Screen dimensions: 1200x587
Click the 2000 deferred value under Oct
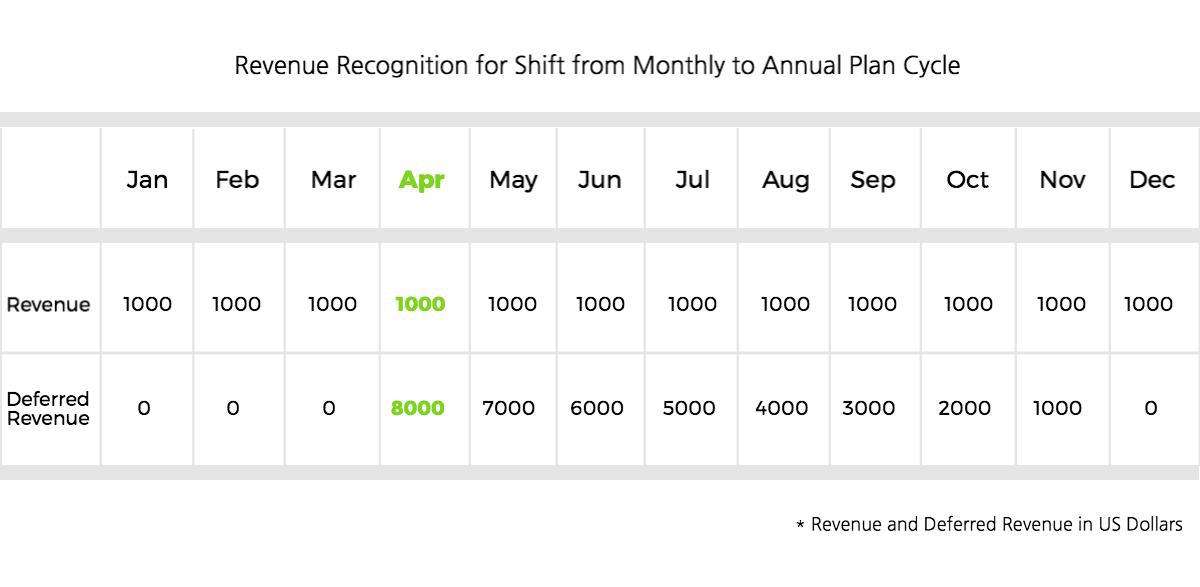(x=965, y=408)
